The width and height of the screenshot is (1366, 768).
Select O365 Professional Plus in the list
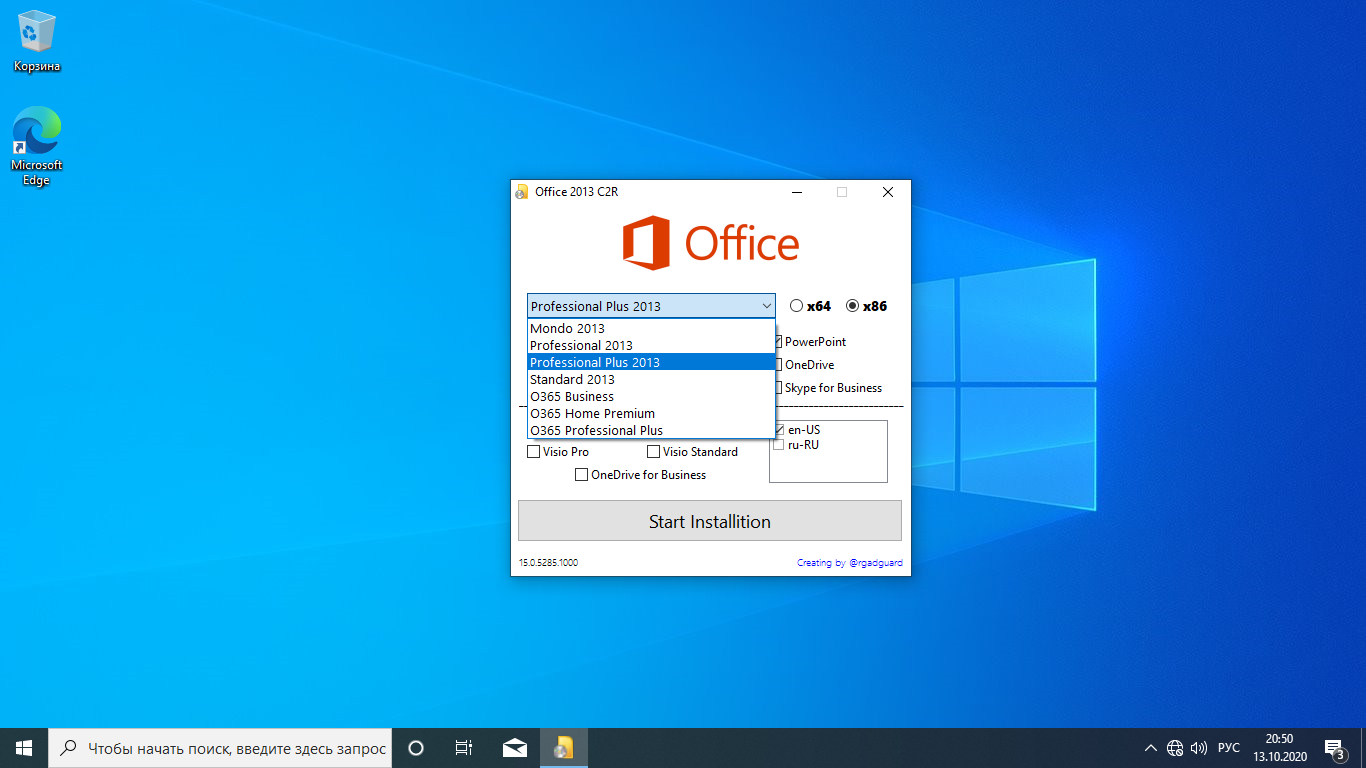pos(651,430)
